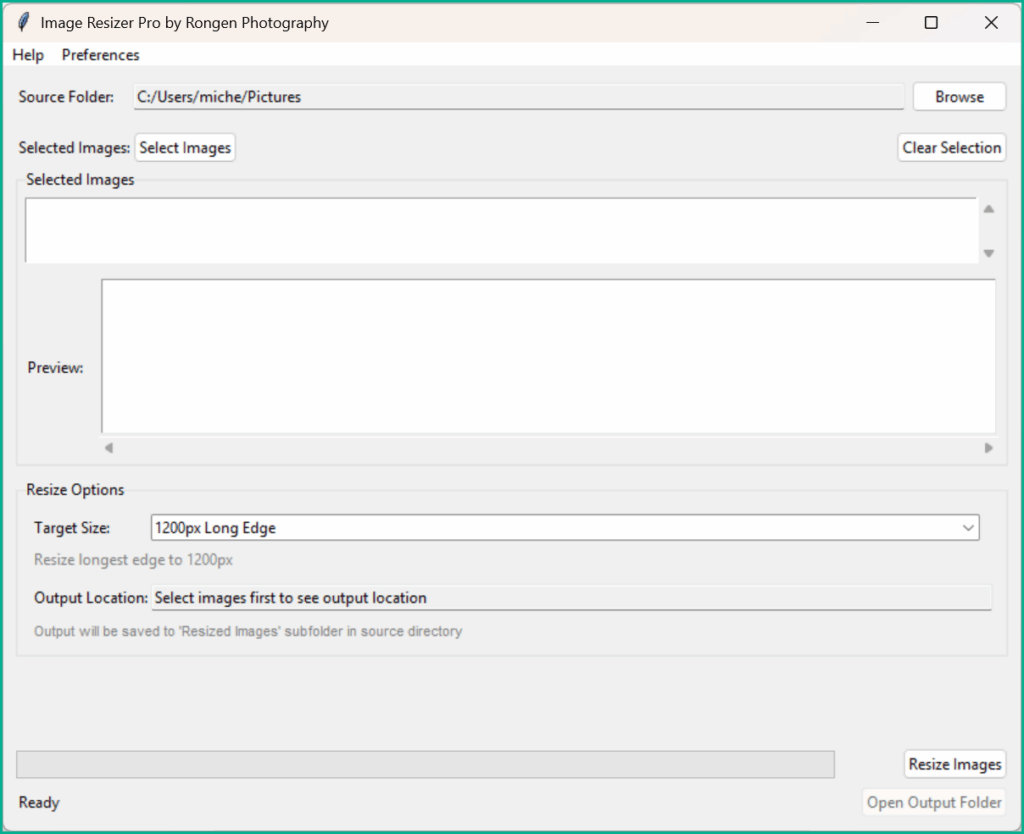Click inside the Selected Images list box
The height and width of the screenshot is (834, 1024).
click(500, 230)
